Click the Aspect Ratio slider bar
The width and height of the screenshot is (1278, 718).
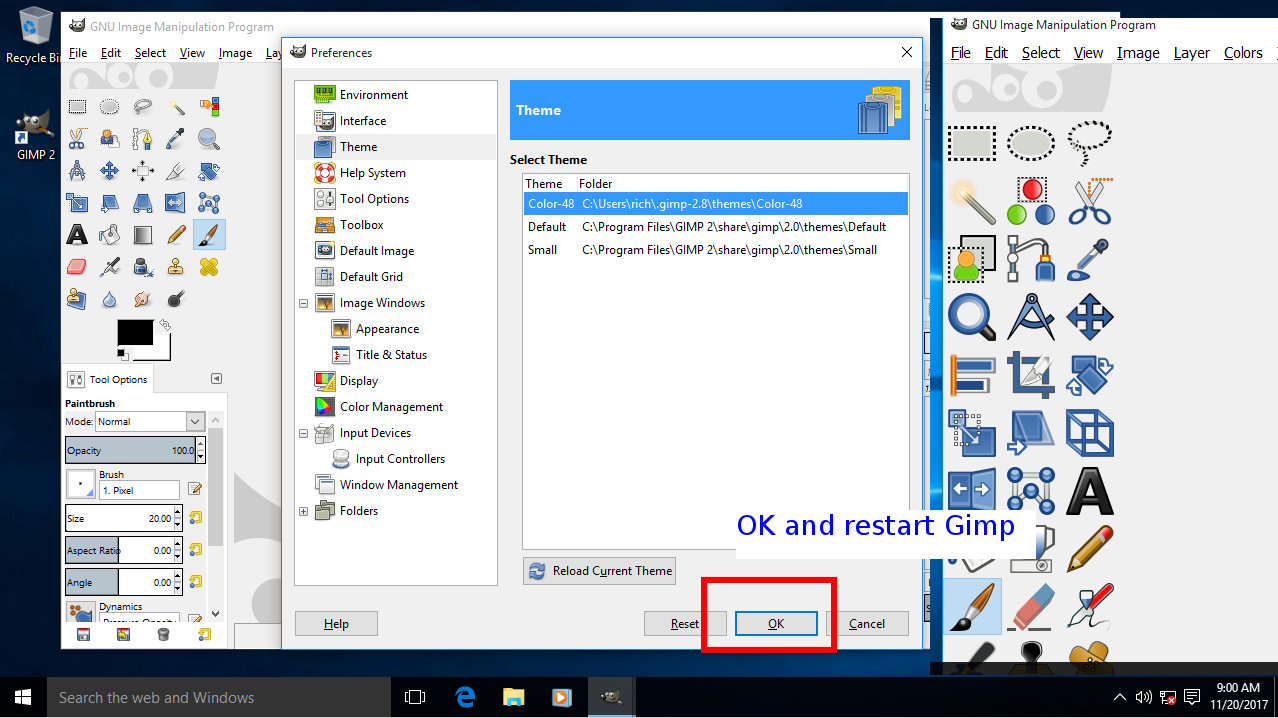coord(119,550)
